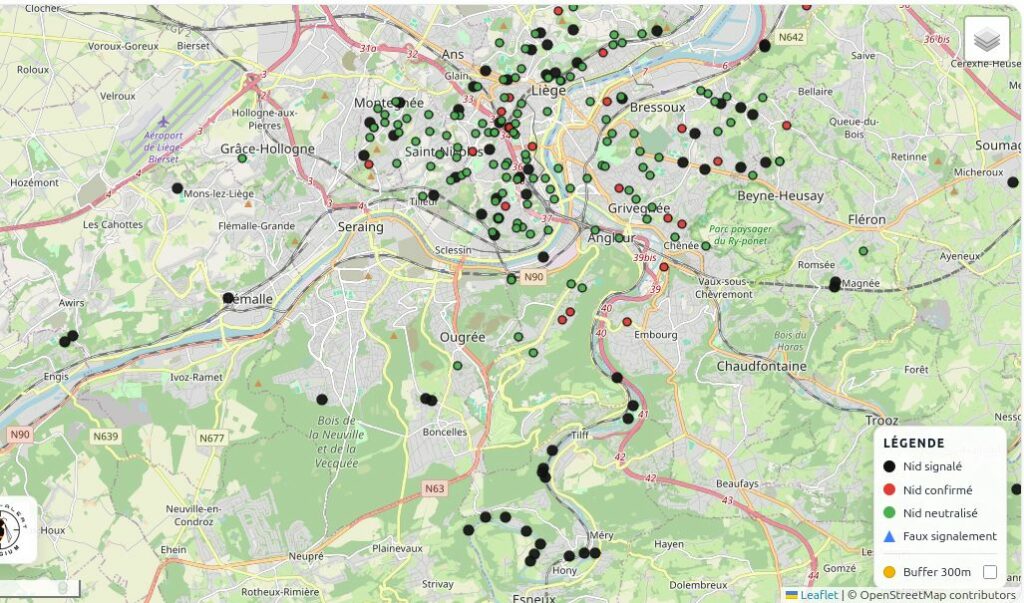Click green nest marker near Grâce-Hollogne
1024x603 pixels.
coord(242,158)
